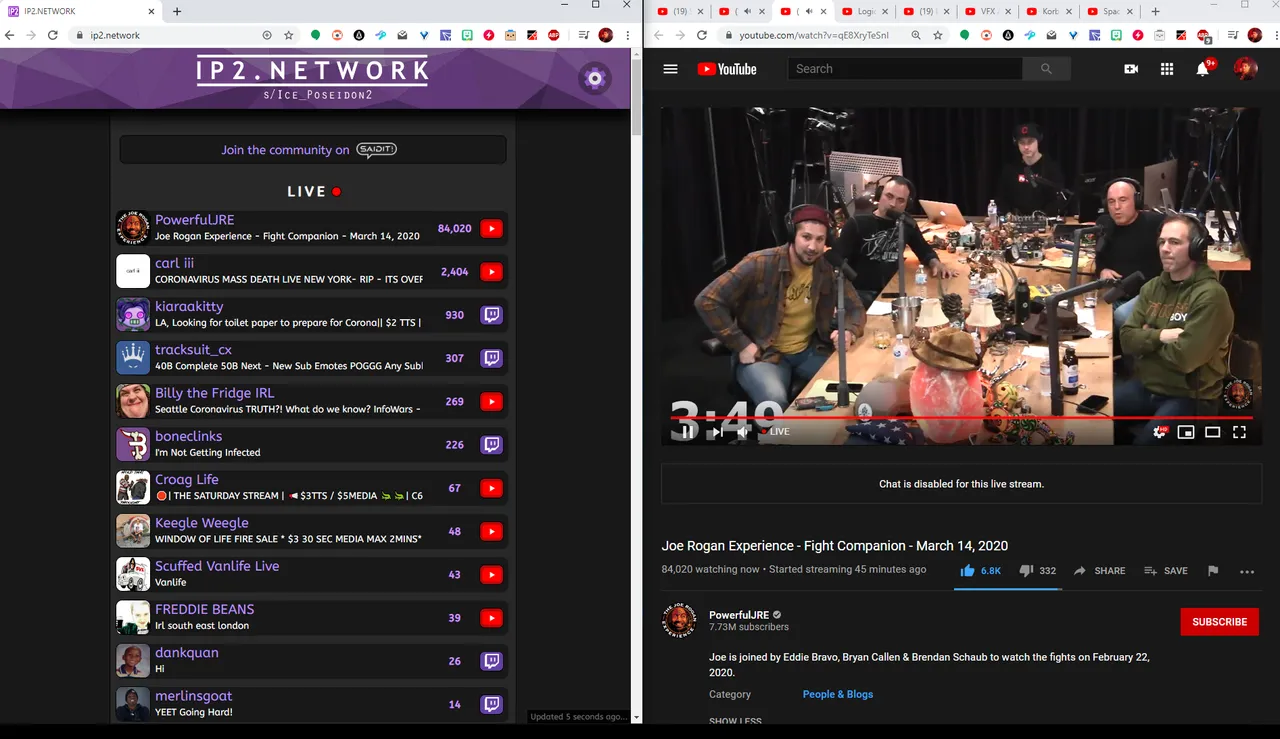Report the video with the flag icon
This screenshot has height=739, width=1280.
click(x=1213, y=570)
